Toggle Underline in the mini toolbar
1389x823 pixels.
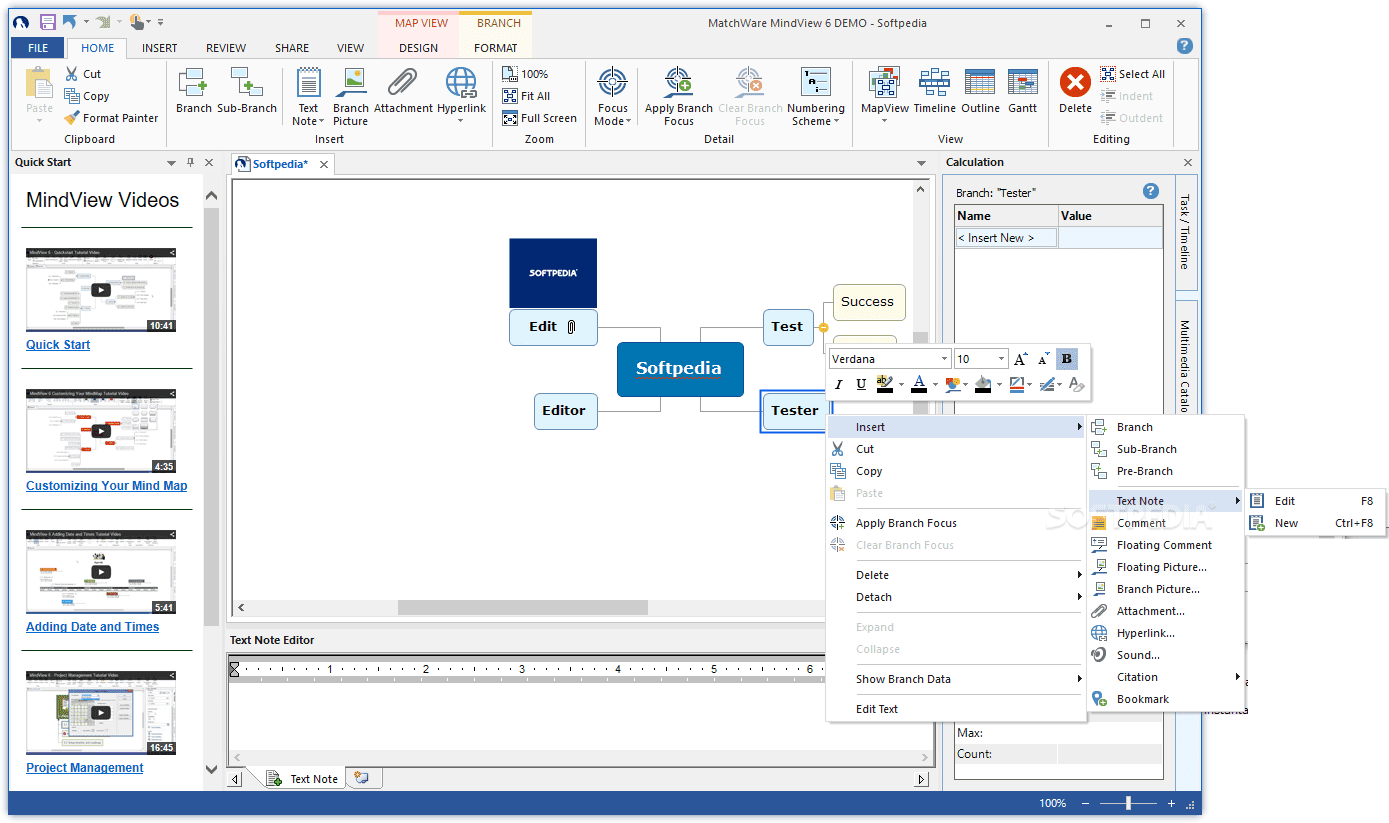(x=861, y=384)
